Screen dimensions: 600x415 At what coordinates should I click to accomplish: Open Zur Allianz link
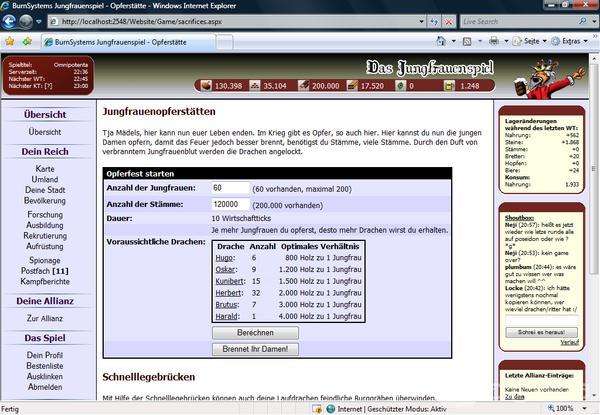(x=45, y=319)
